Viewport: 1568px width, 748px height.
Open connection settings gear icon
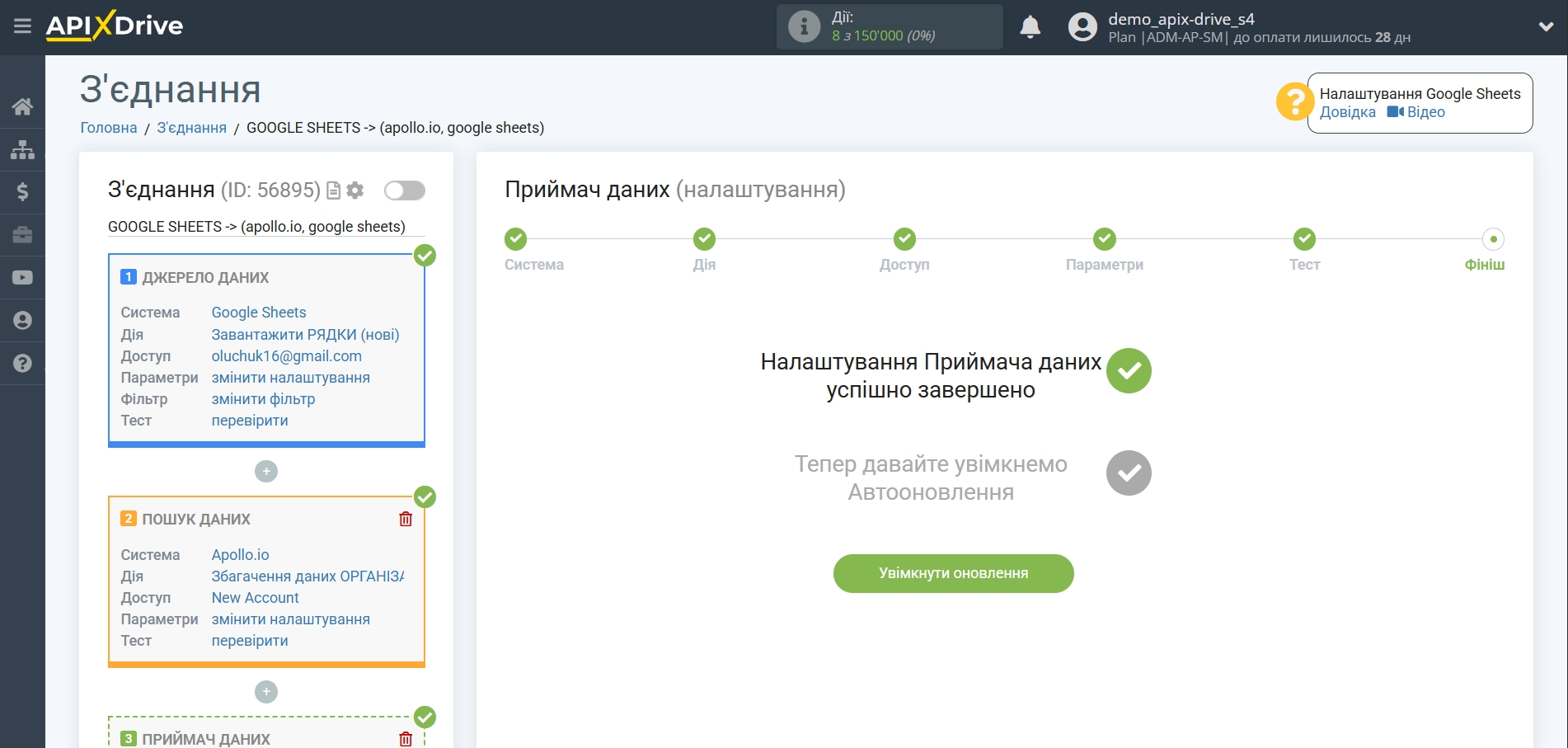point(355,191)
